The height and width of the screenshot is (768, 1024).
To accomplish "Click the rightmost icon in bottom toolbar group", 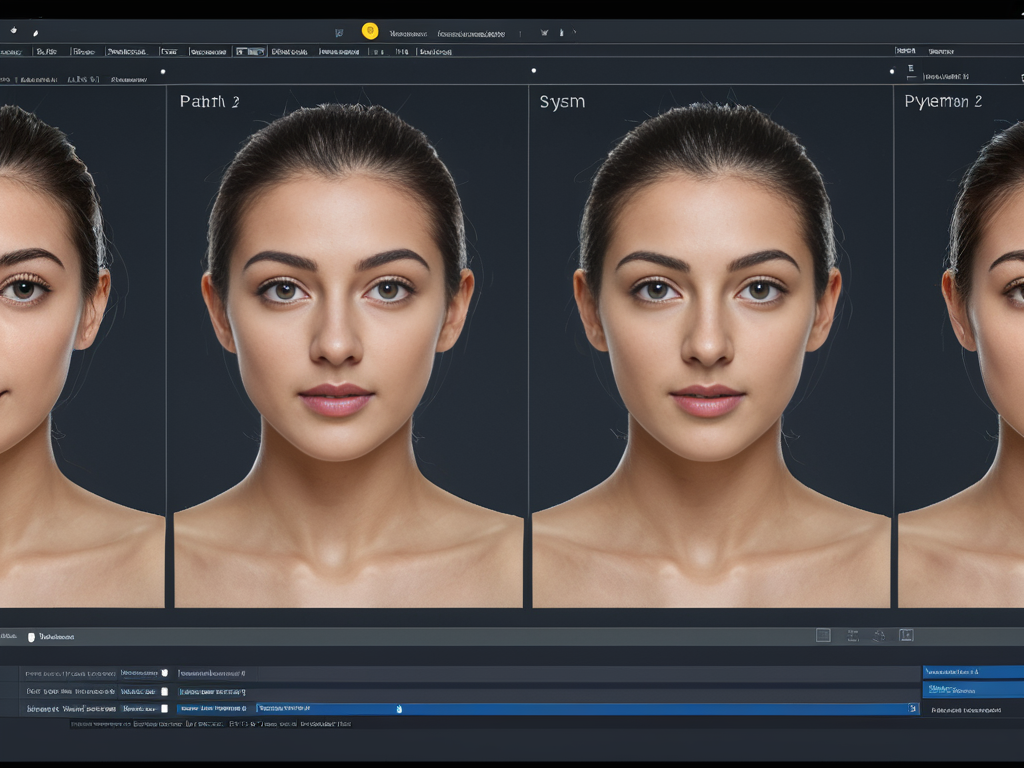I will pyautogui.click(x=906, y=635).
